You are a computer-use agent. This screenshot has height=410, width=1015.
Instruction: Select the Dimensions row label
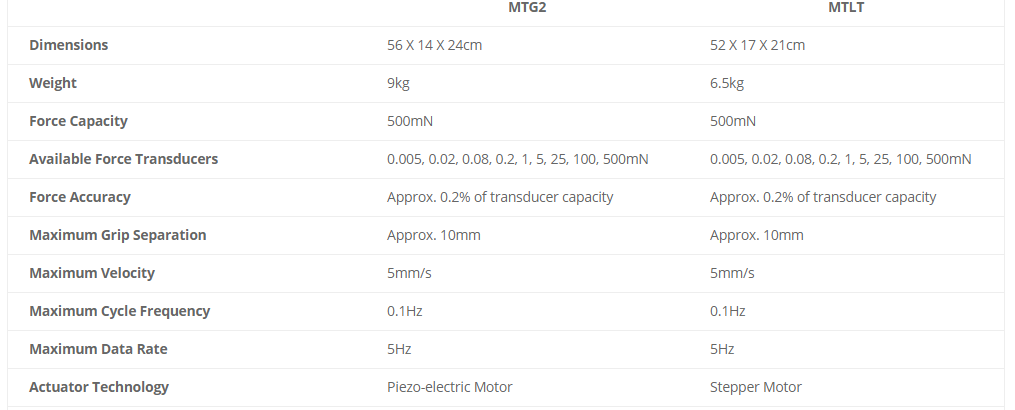pos(69,45)
